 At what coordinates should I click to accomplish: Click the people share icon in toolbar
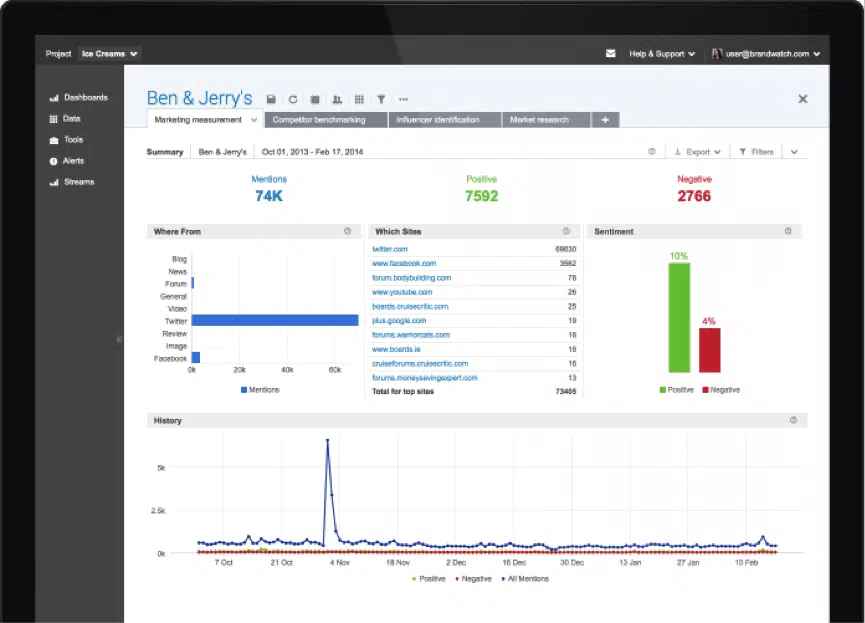pyautogui.click(x=337, y=99)
